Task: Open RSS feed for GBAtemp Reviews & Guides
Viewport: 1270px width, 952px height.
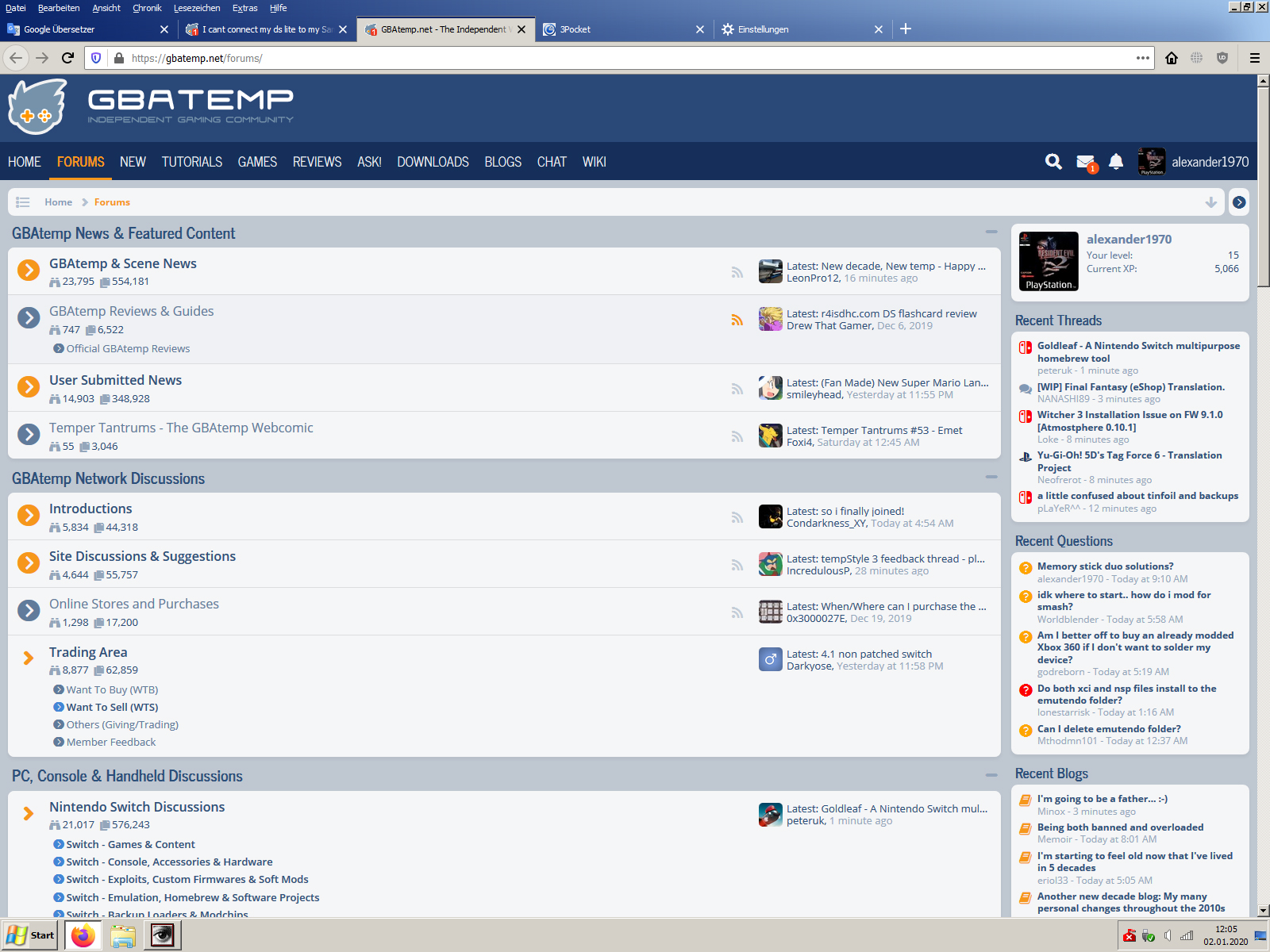Action: tap(737, 320)
